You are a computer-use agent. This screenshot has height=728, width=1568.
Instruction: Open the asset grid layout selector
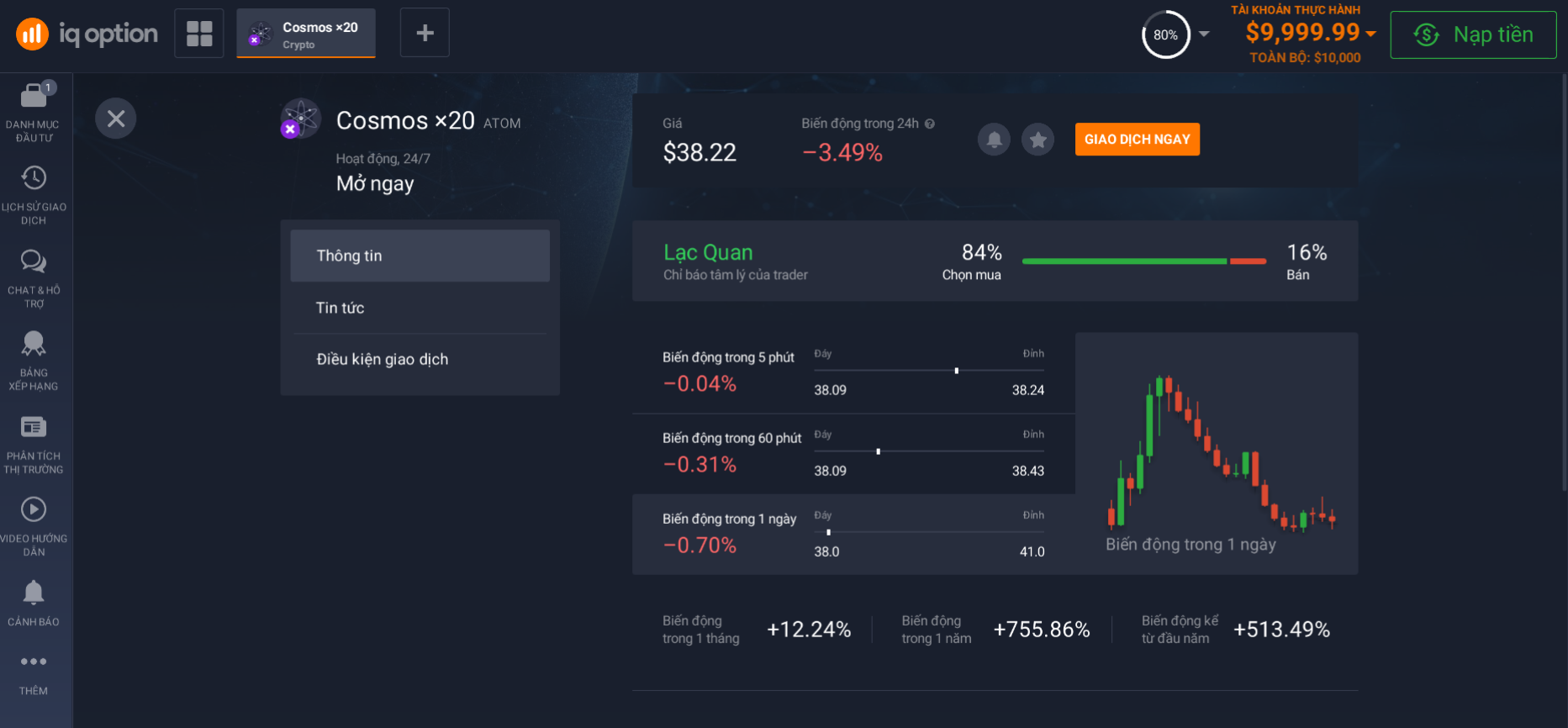[199, 34]
